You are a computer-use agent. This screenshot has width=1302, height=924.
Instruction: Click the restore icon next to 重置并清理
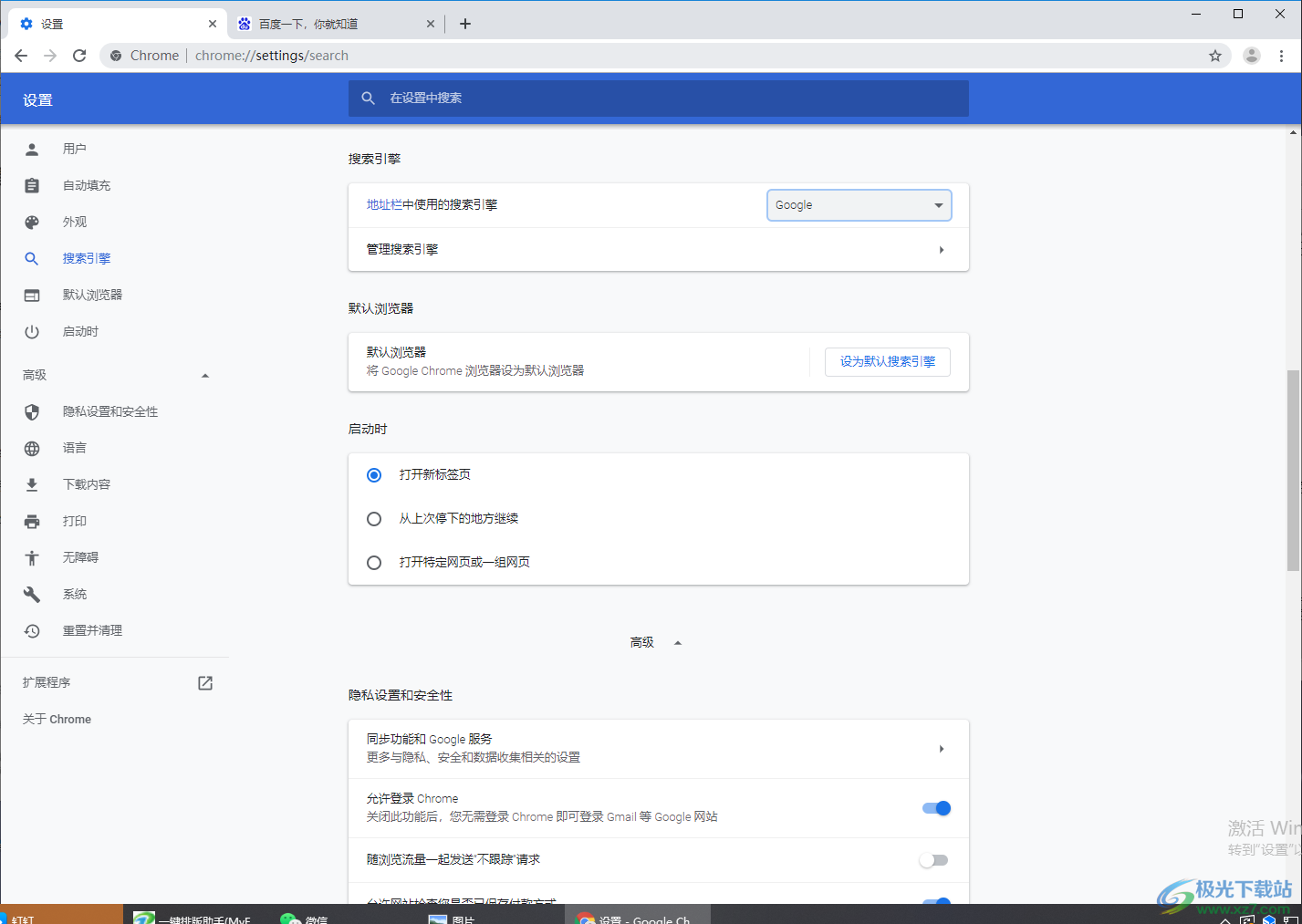[x=32, y=630]
